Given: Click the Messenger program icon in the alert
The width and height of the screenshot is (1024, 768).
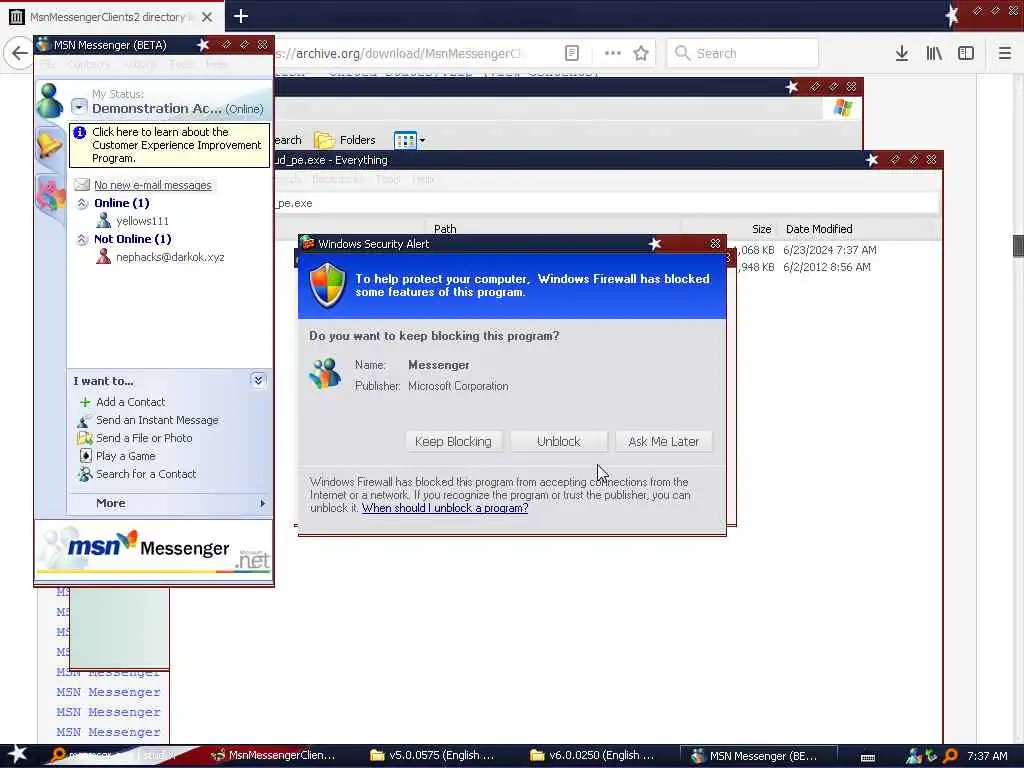Looking at the screenshot, I should pyautogui.click(x=325, y=374).
